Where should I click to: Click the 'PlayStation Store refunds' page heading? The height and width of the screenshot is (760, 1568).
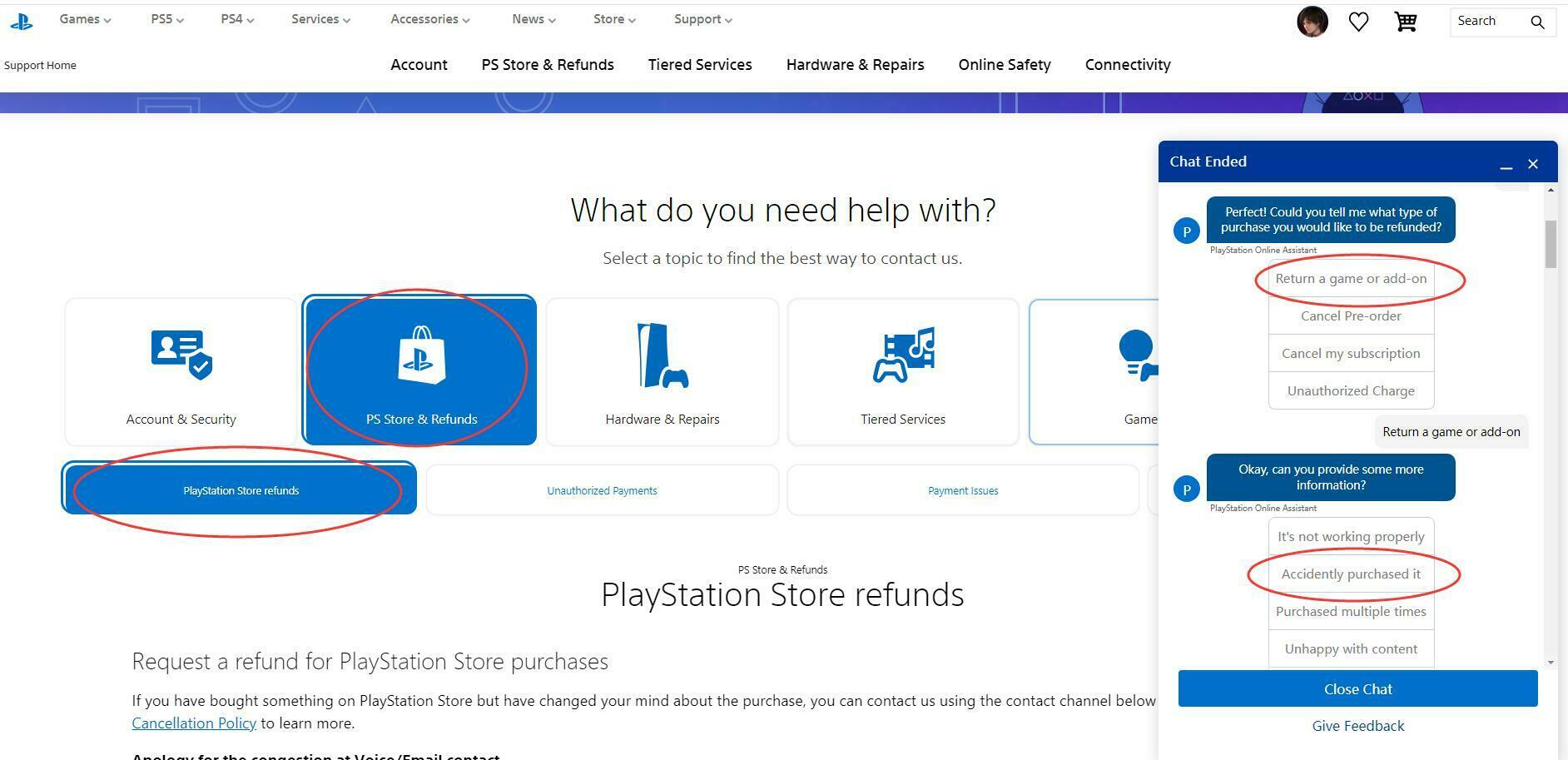click(783, 594)
